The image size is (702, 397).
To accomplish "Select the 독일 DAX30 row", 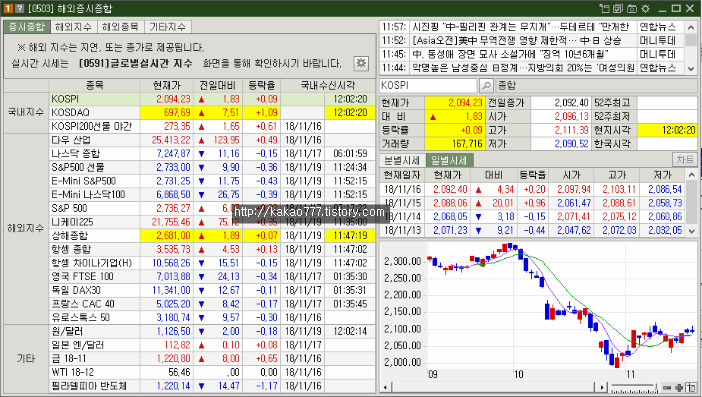I will (212, 290).
